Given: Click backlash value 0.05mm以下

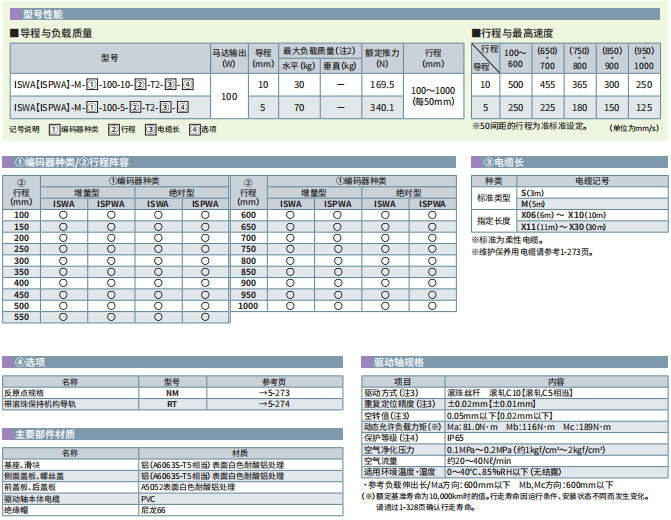Looking at the screenshot, I should [500, 416].
